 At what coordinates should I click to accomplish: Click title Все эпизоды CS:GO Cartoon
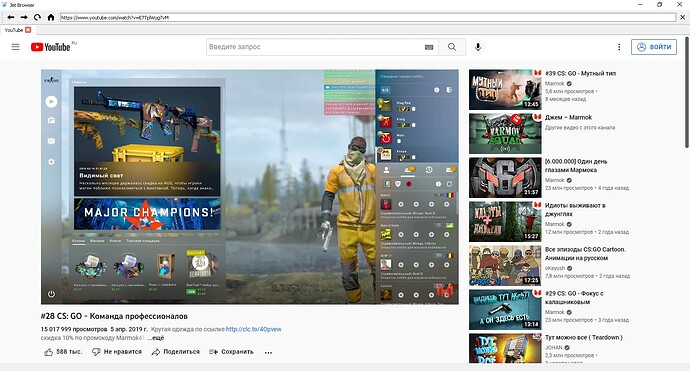click(585, 253)
